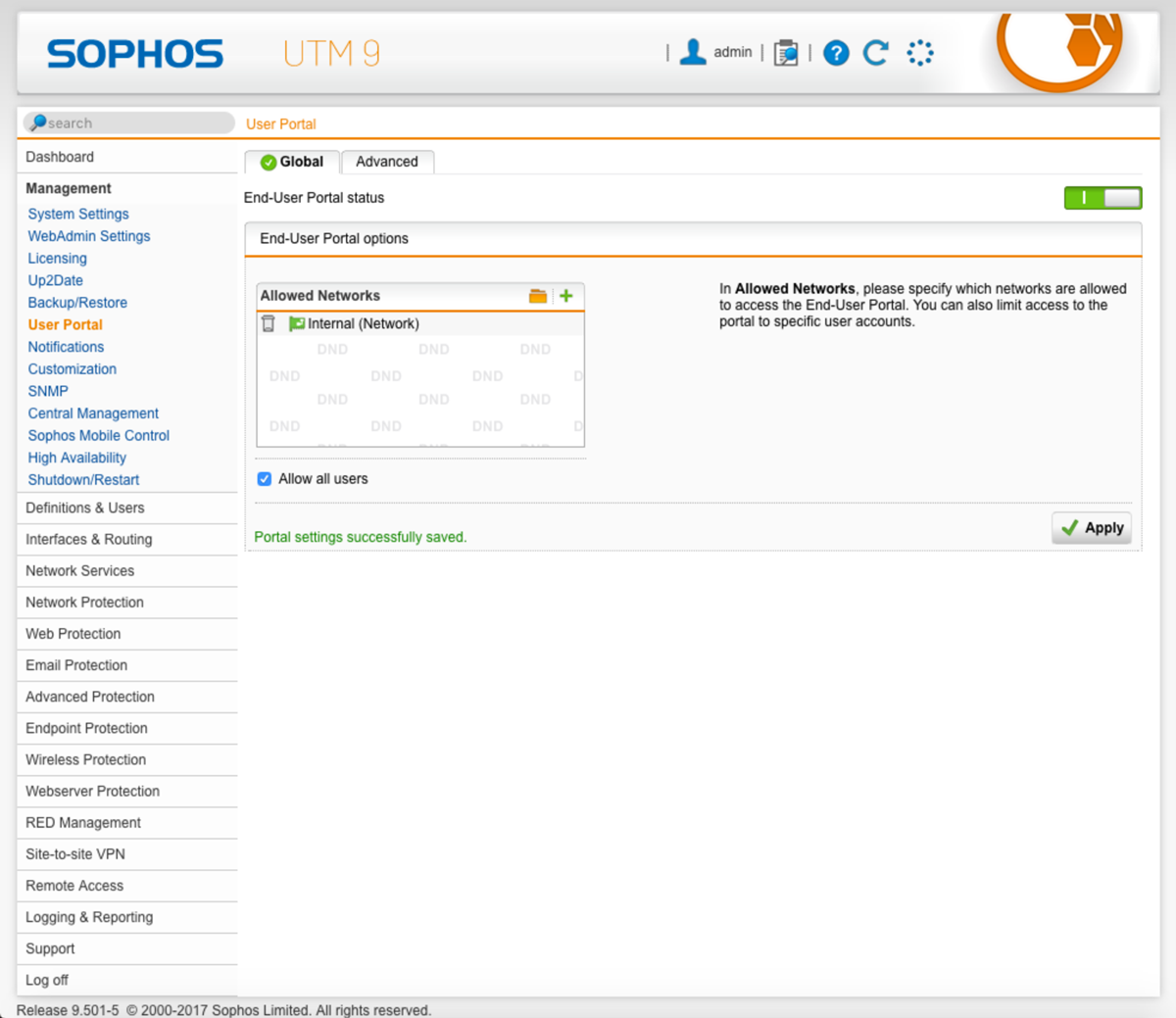Go to the Dashboard menu item
This screenshot has height=1018, width=1176.
pyautogui.click(x=127, y=157)
